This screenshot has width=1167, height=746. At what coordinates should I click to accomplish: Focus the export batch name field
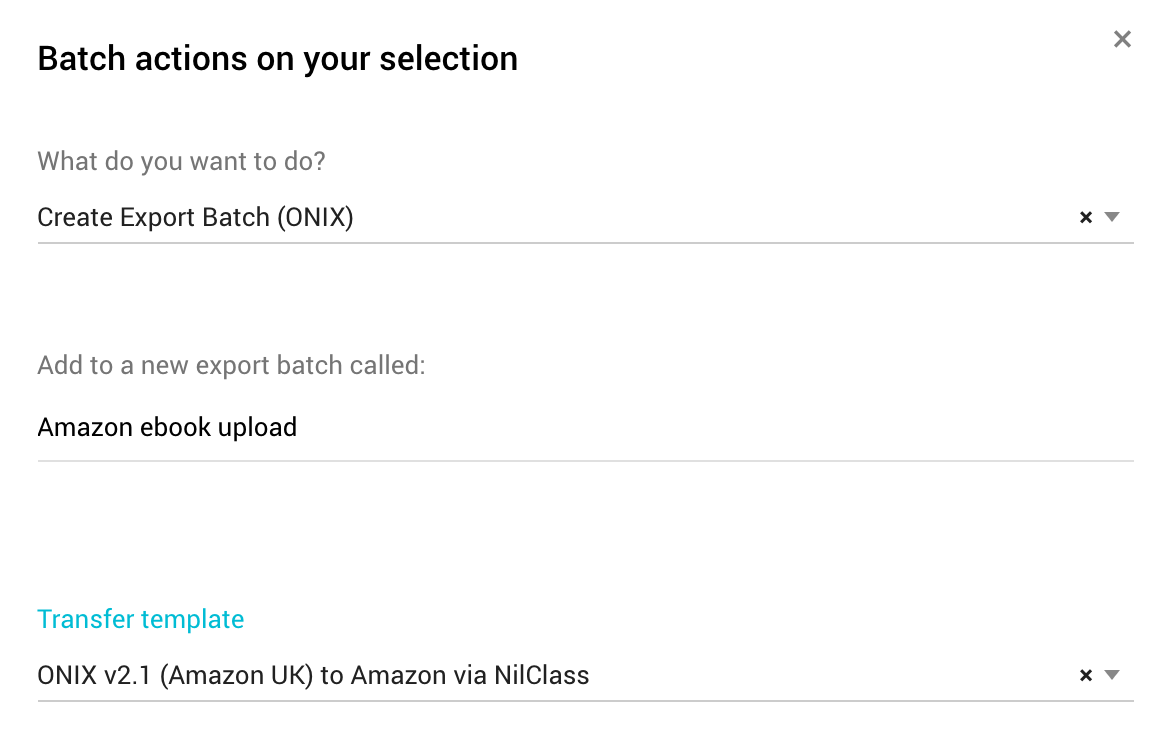[585, 428]
